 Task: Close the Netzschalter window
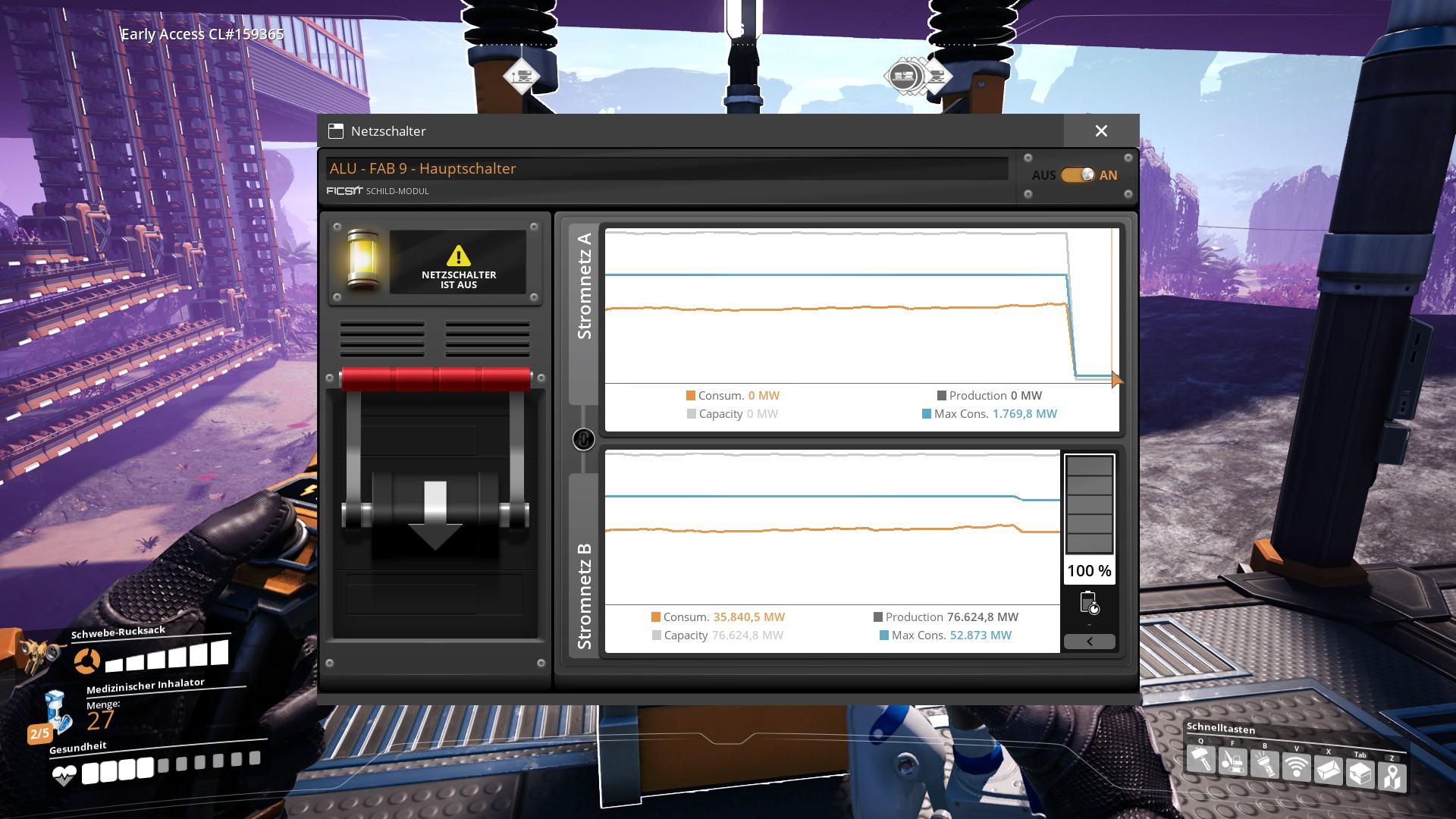(1101, 131)
